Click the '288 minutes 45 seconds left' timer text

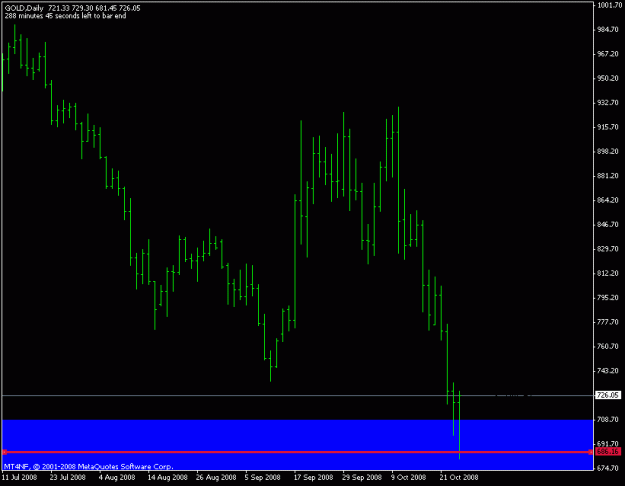[65, 16]
